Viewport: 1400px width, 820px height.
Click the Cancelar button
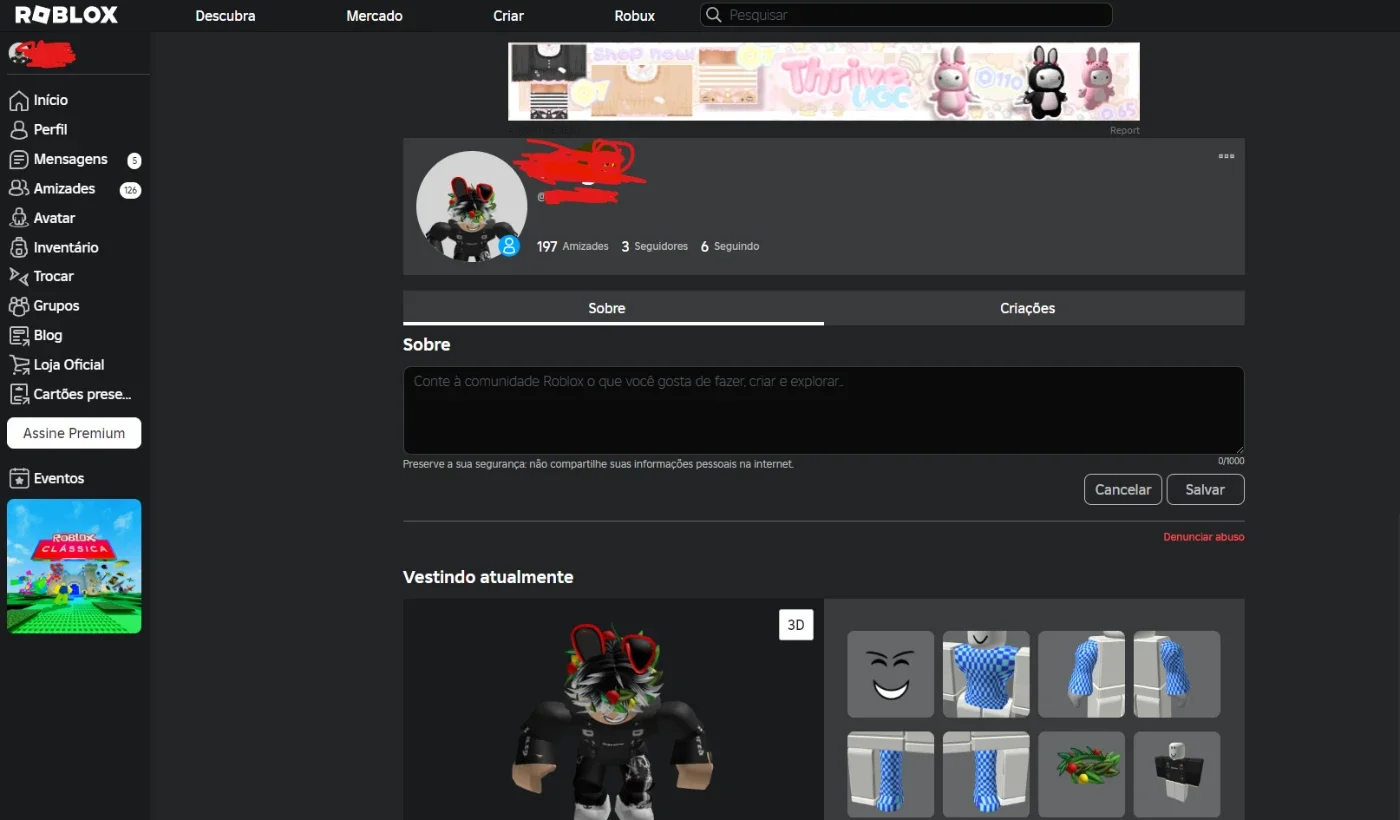coord(1123,490)
